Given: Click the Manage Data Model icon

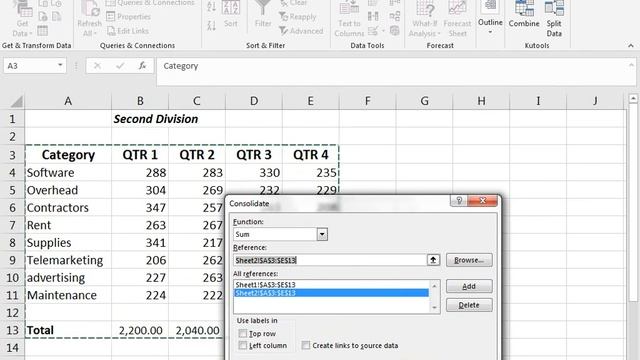Looking at the screenshot, I should (x=395, y=31).
